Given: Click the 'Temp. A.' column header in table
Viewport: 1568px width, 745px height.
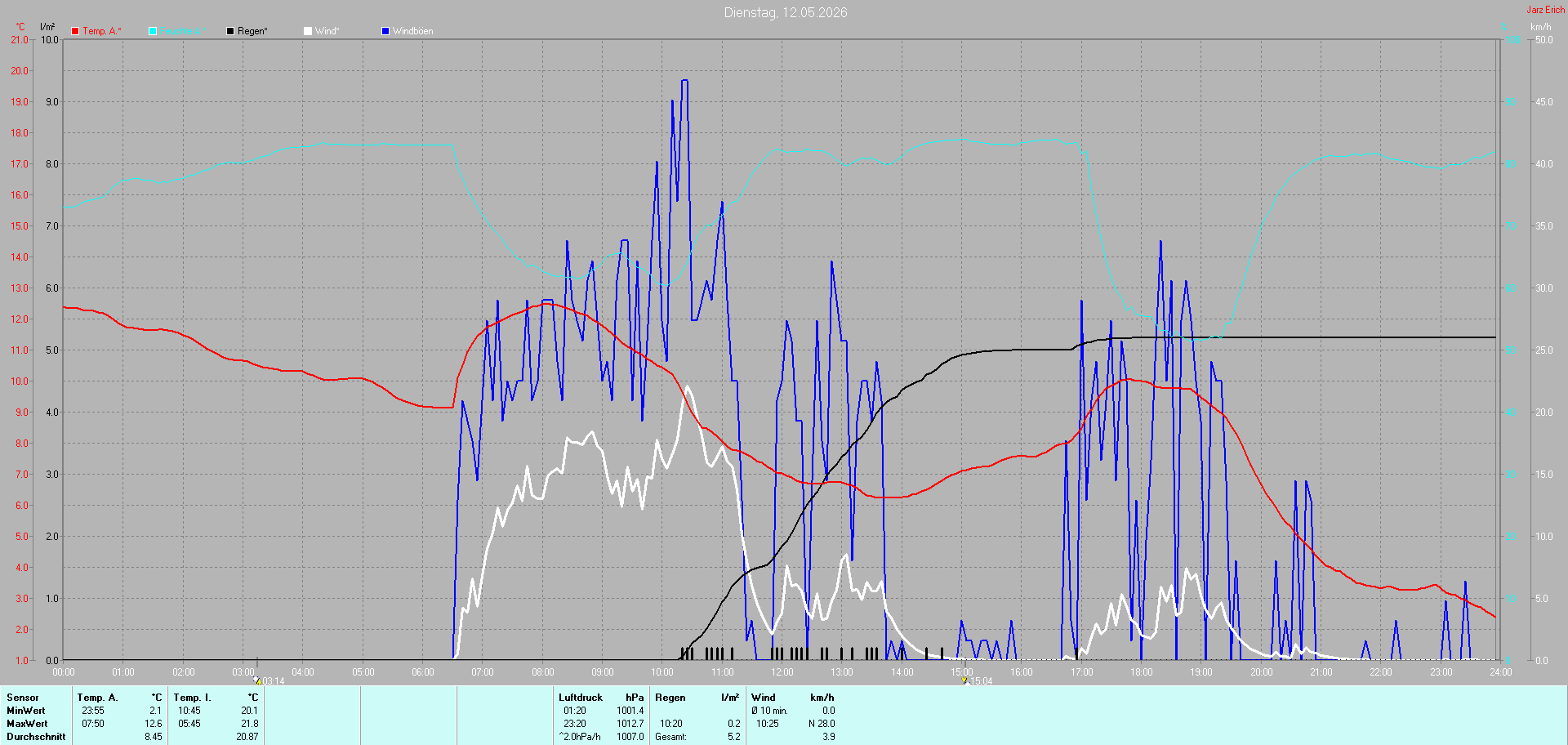Looking at the screenshot, I should click(97, 698).
